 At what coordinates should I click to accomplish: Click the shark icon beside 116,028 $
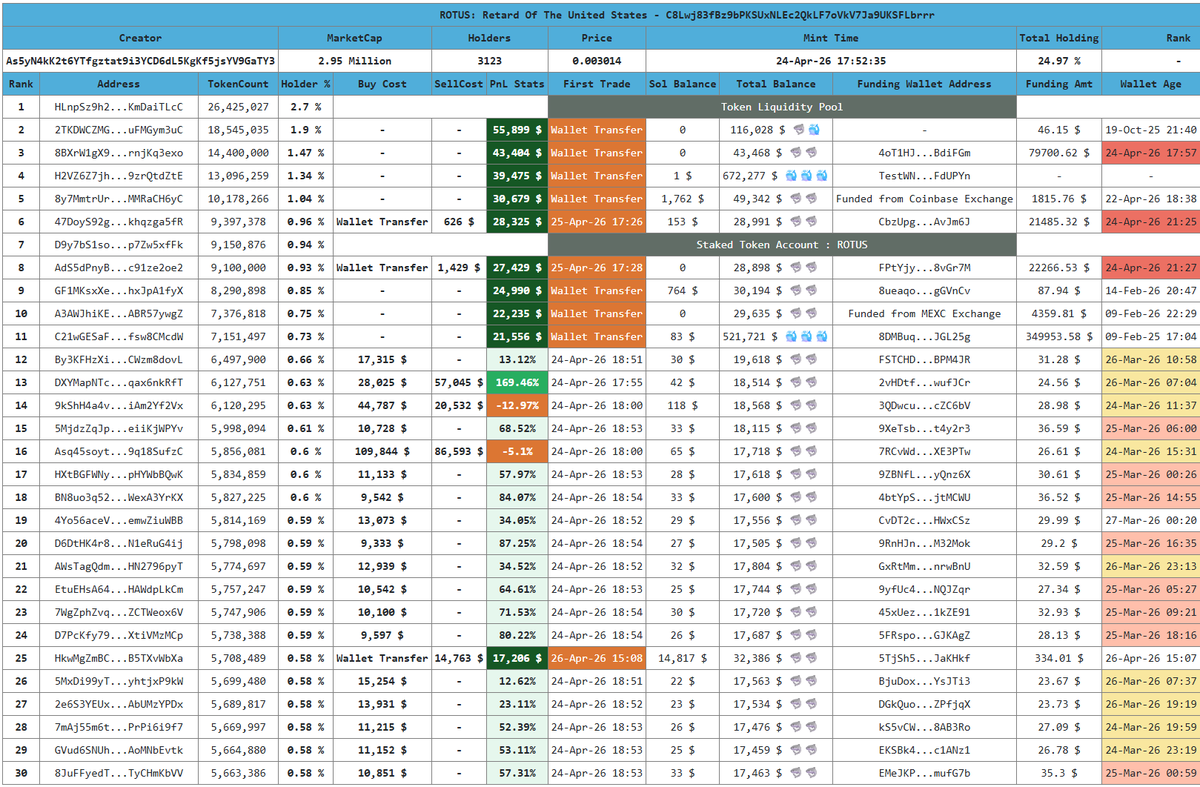tap(799, 130)
